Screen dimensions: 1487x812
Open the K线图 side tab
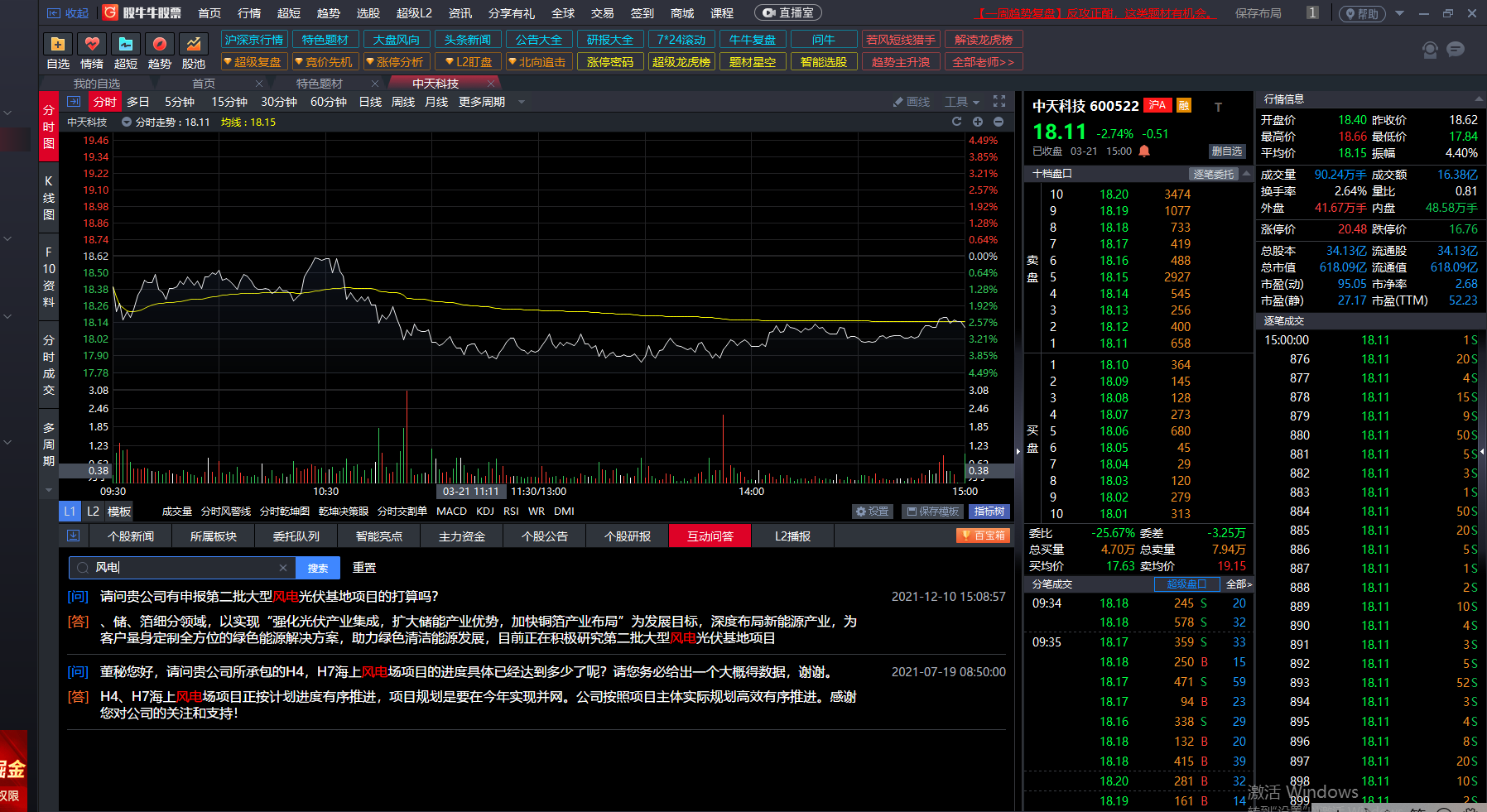pyautogui.click(x=49, y=198)
